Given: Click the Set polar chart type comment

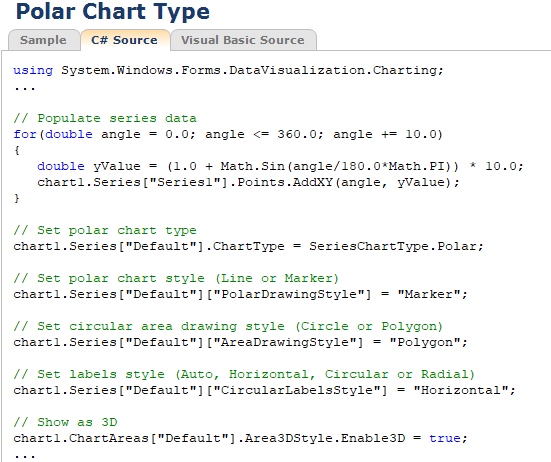Looking at the screenshot, I should (105, 230).
